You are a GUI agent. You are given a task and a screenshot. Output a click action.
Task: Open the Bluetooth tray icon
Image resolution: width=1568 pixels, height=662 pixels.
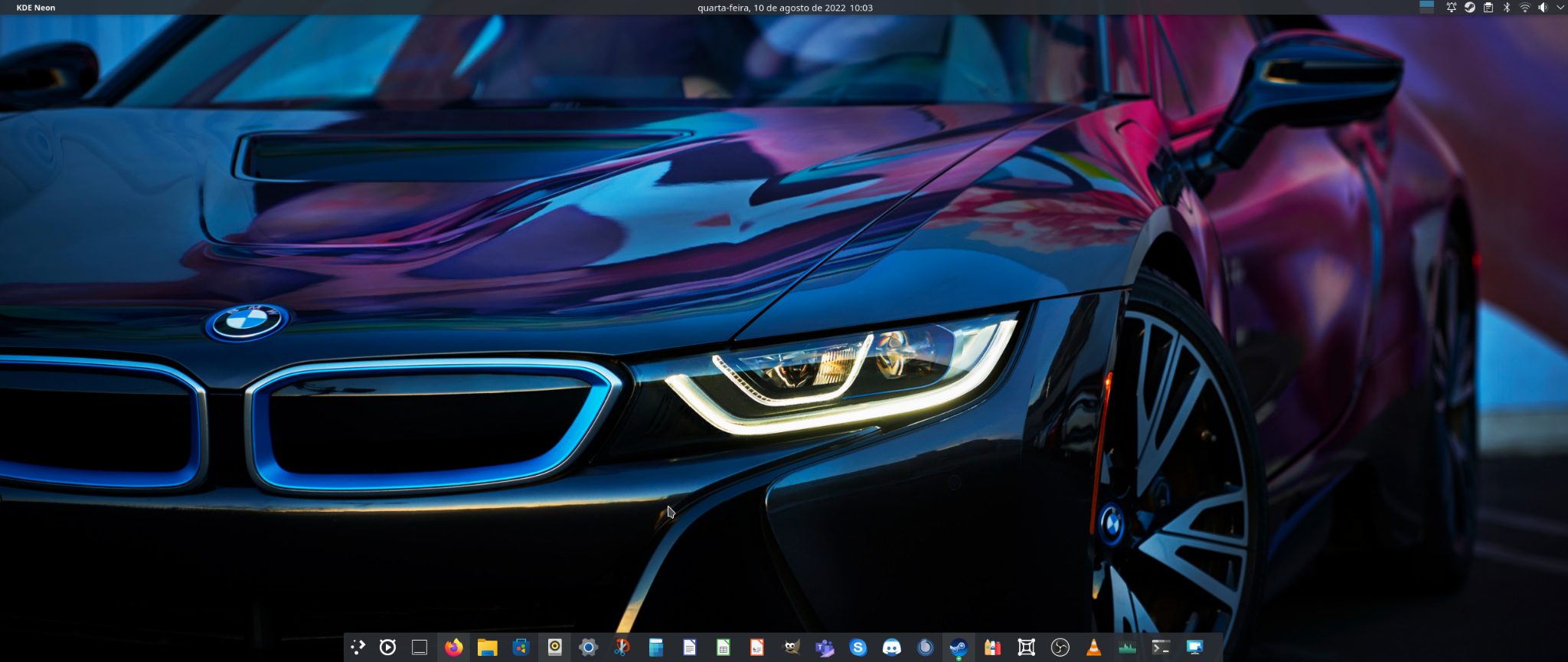click(1506, 8)
